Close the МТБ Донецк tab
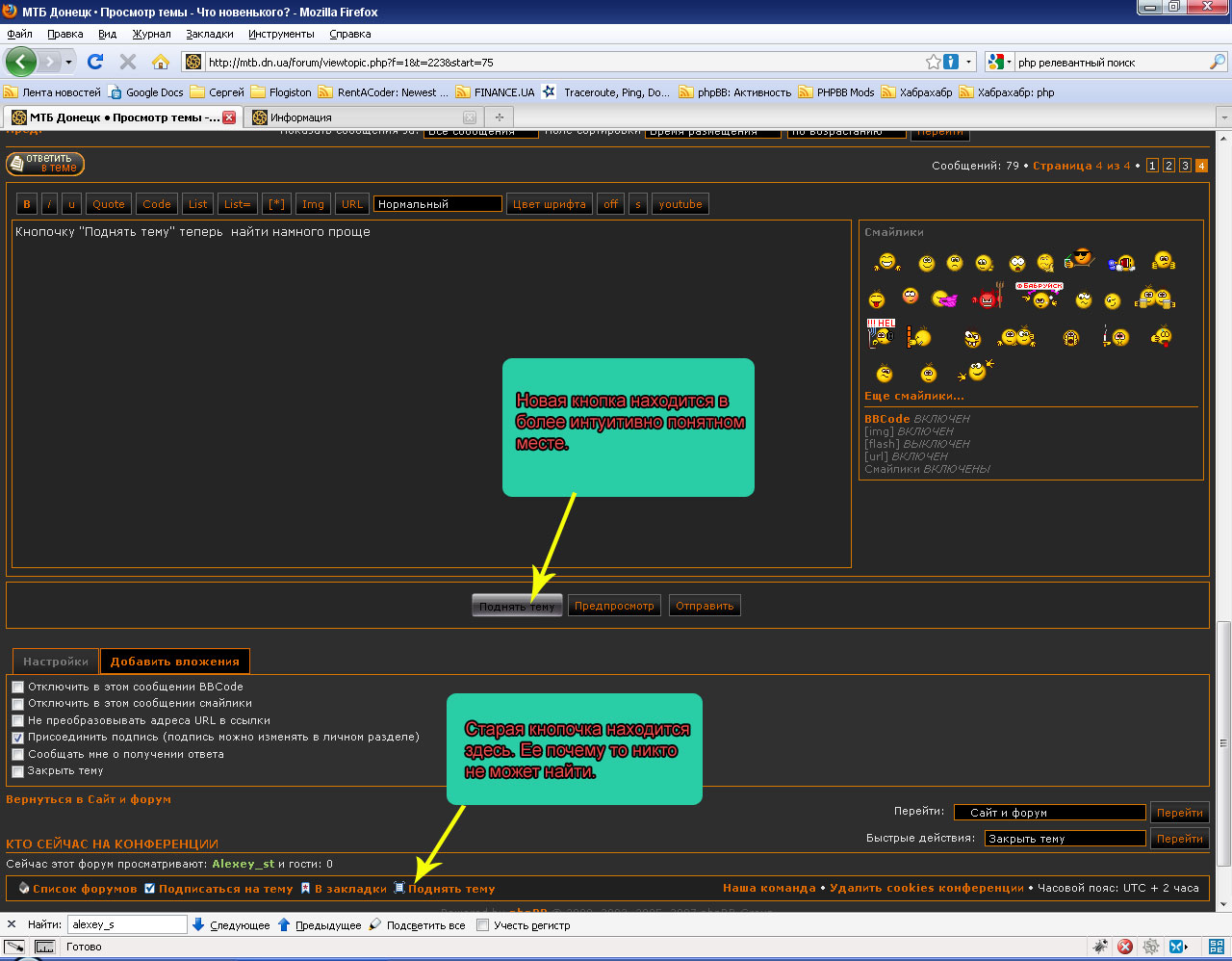1232x961 pixels. 229,117
